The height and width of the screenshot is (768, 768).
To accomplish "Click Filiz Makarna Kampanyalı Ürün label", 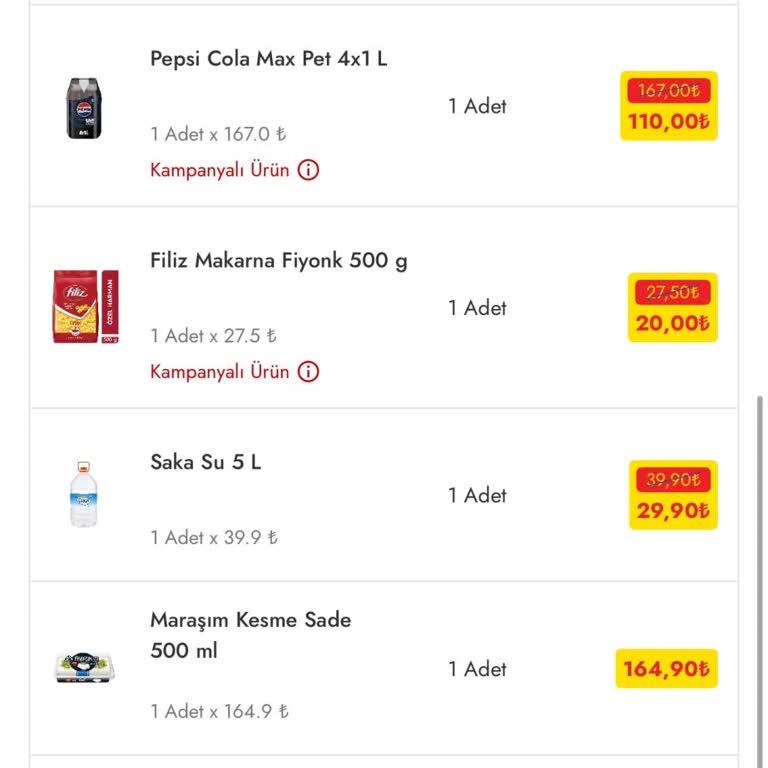I will pyautogui.click(x=220, y=372).
